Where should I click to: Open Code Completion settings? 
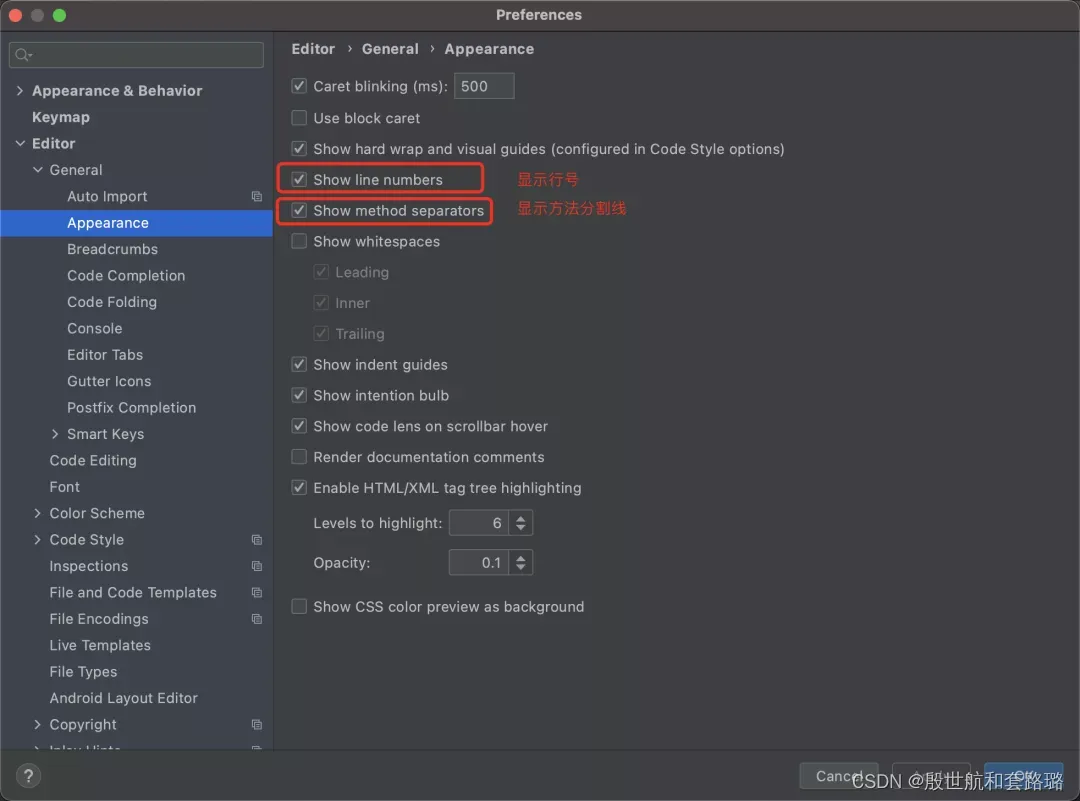(126, 275)
